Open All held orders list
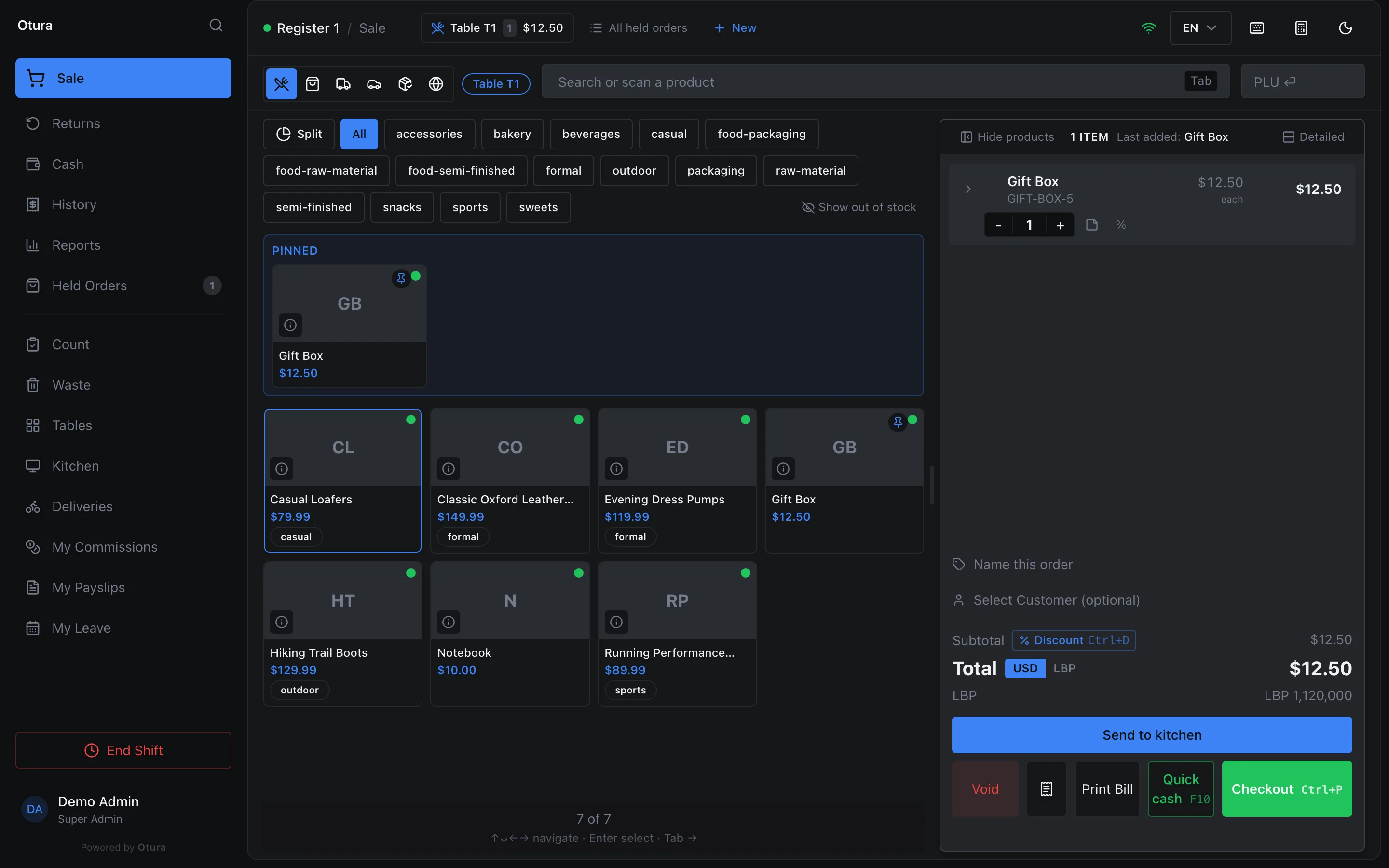This screenshot has height=868, width=1389. 638,27
